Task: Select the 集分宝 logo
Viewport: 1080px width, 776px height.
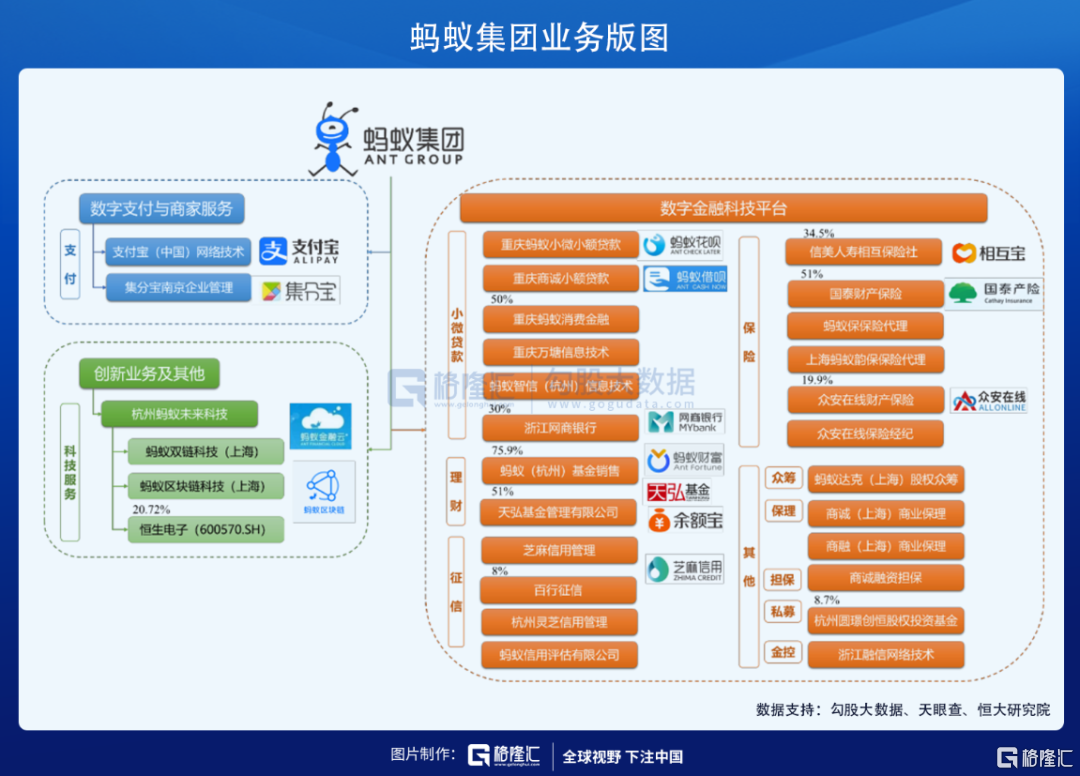Action: tap(299, 291)
